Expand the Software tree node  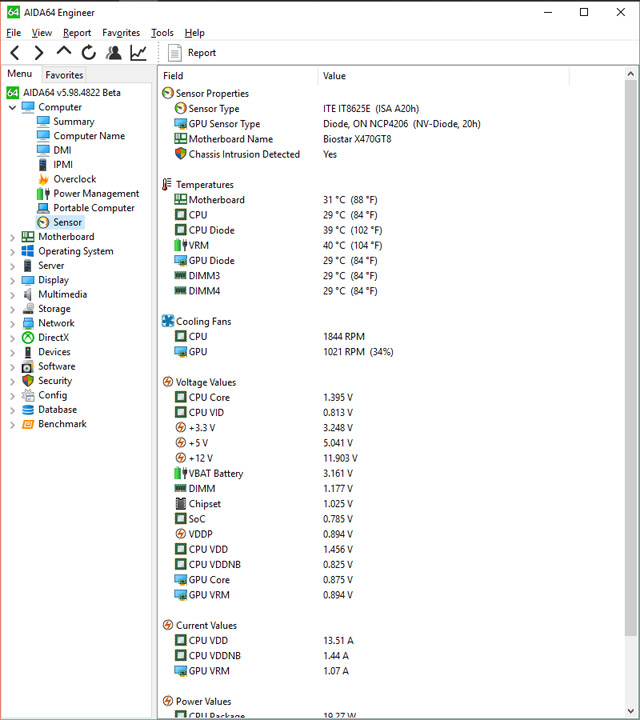pyautogui.click(x=12, y=366)
